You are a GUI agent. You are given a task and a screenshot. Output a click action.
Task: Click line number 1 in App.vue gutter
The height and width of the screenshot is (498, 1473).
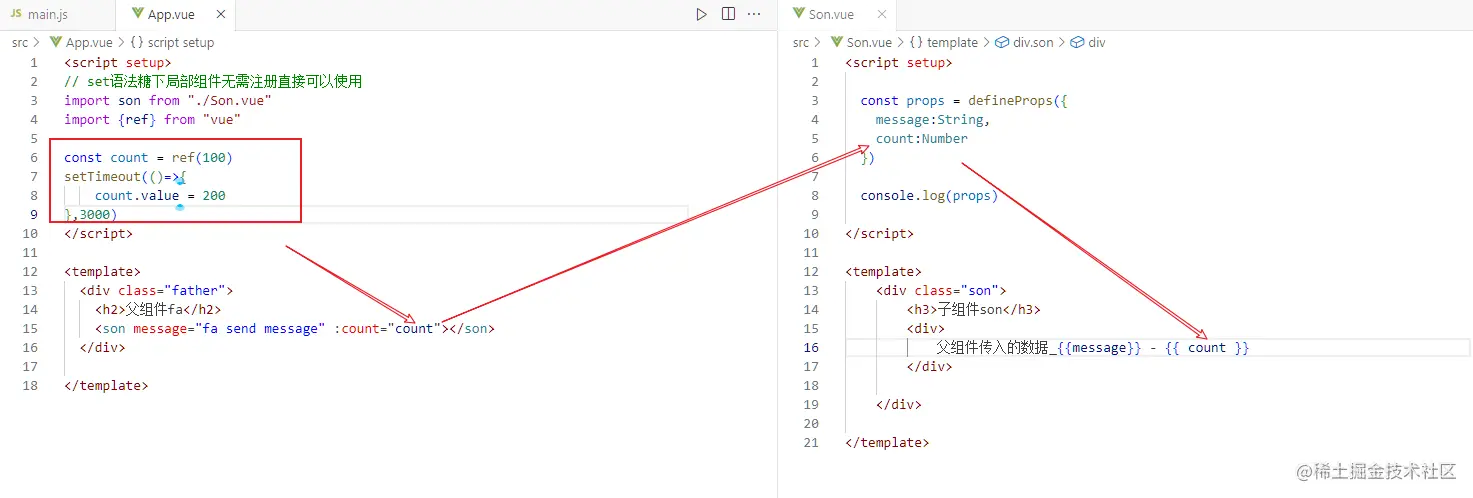point(34,62)
